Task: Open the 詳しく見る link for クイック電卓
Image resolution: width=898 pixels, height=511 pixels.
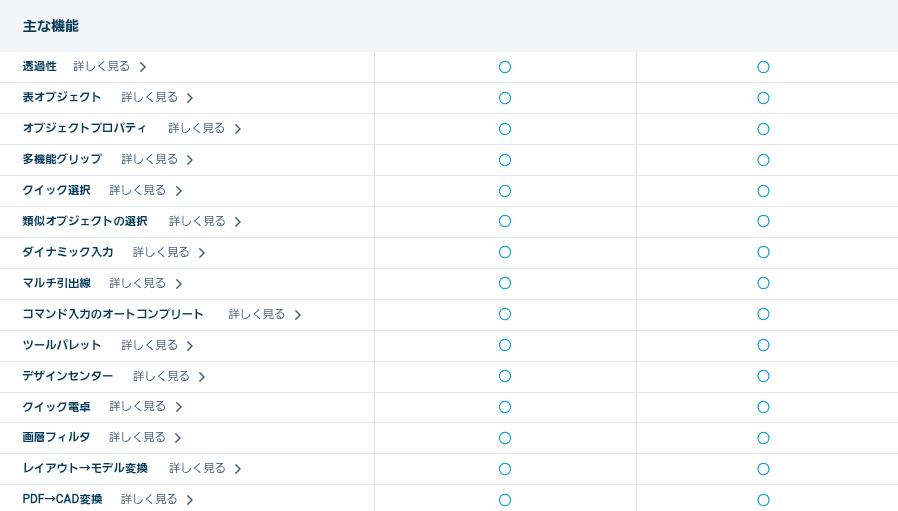Action: [137, 406]
